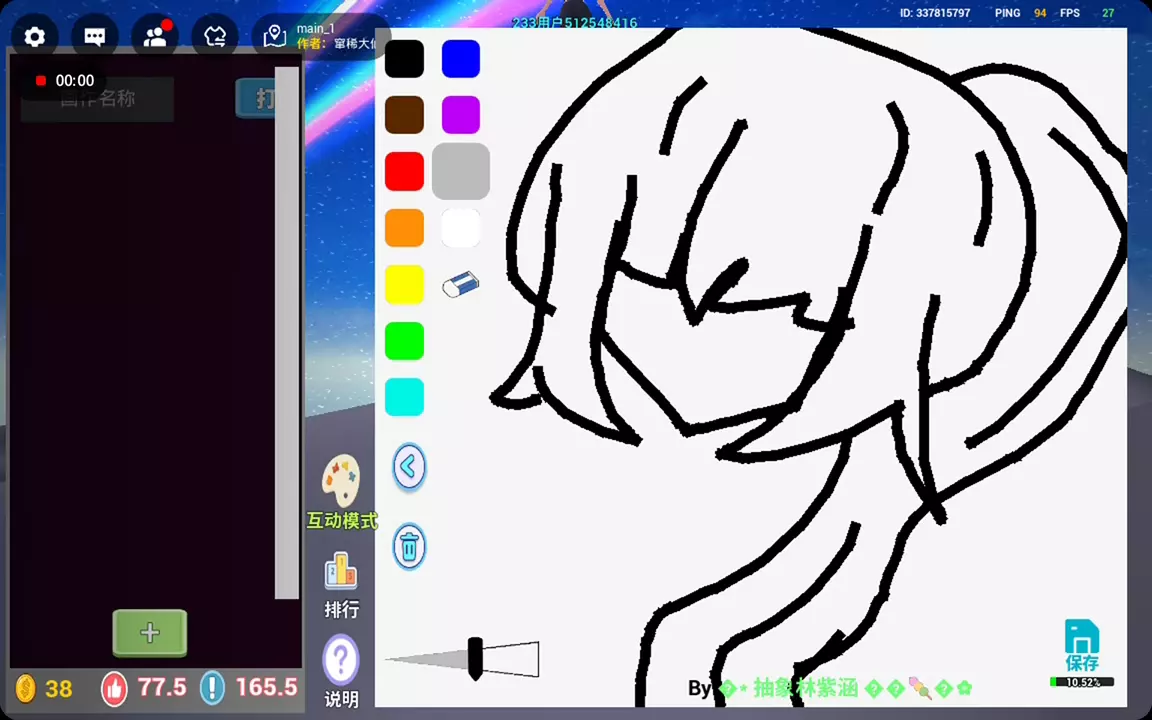1152x720 pixels.
Task: Collapse palette with left arrow button
Action: (409, 467)
